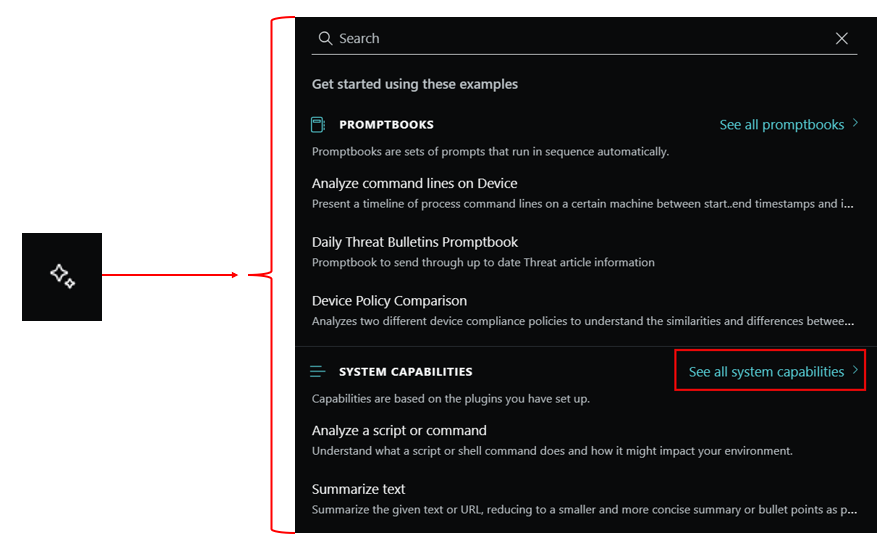The image size is (890, 548).
Task: Type in the Search field
Action: tap(580, 38)
